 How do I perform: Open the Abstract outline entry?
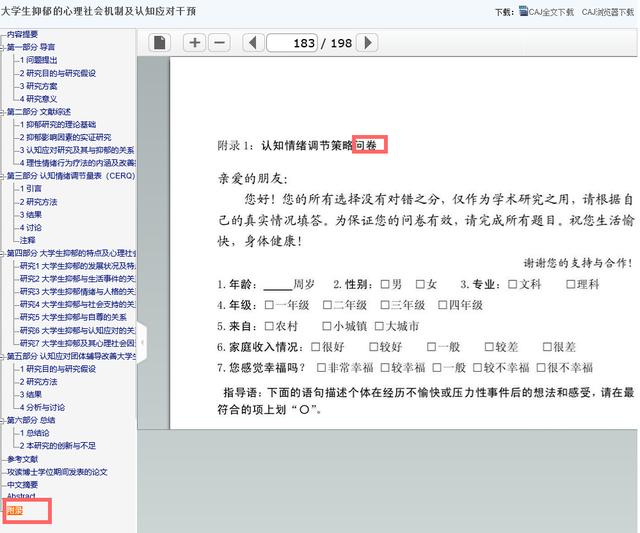21,497
